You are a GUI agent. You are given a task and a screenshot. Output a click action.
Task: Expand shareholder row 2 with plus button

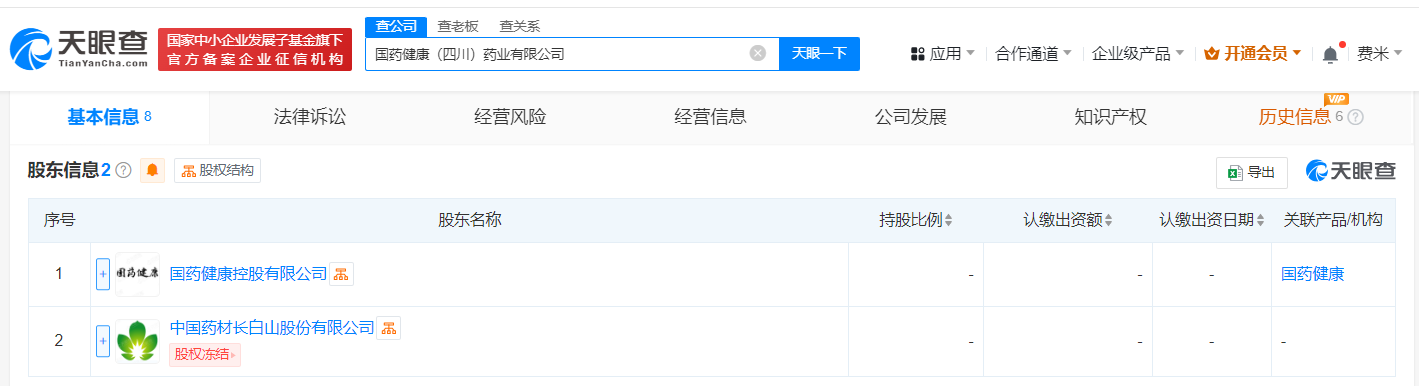(x=103, y=341)
